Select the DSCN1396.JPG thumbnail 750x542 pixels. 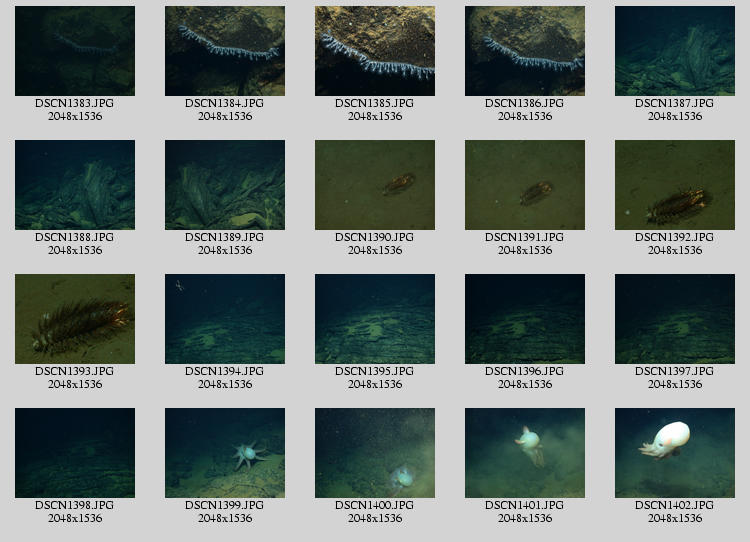525,319
